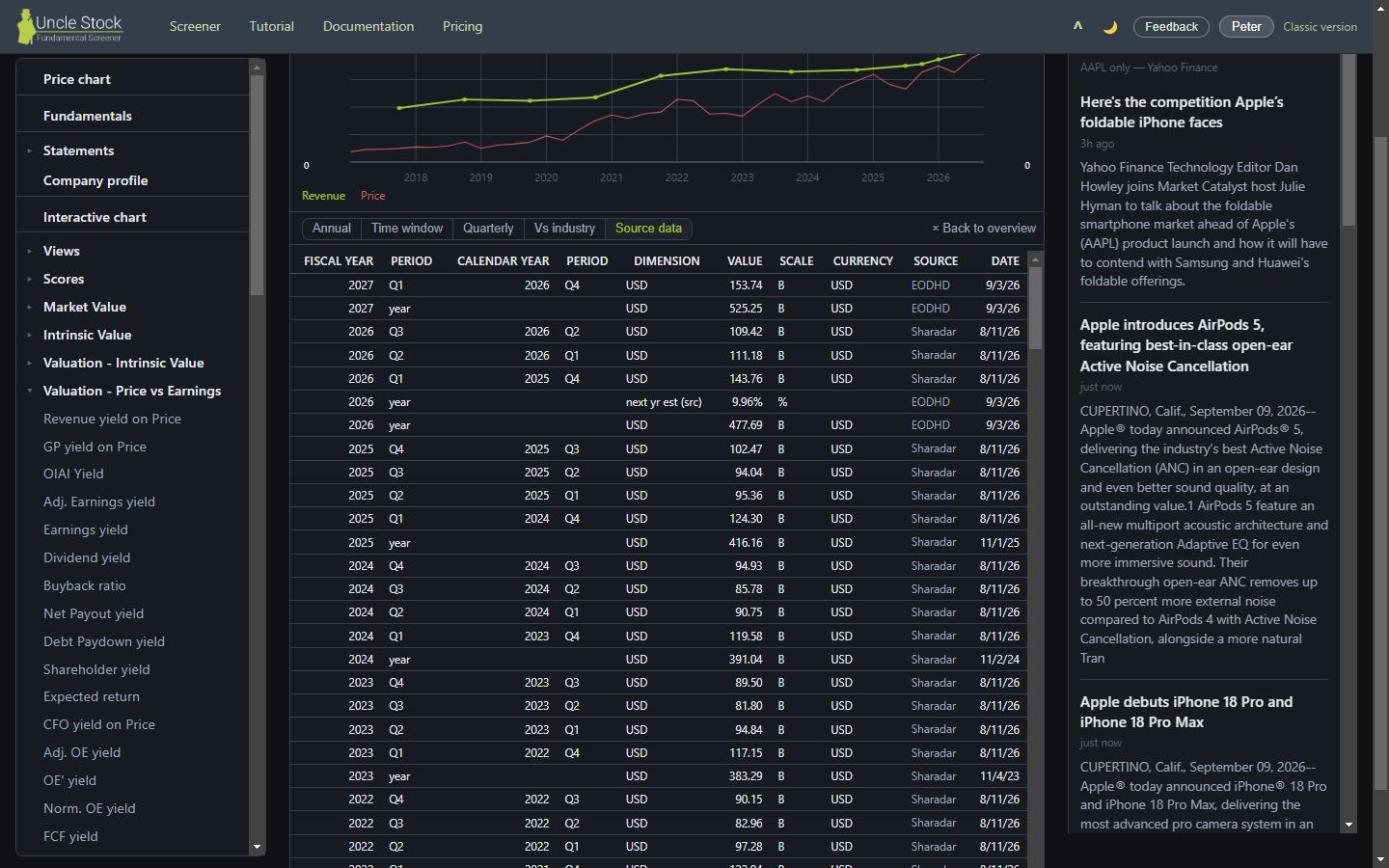The height and width of the screenshot is (868, 1389).
Task: Open the Peter account button
Action: pyautogui.click(x=1246, y=27)
